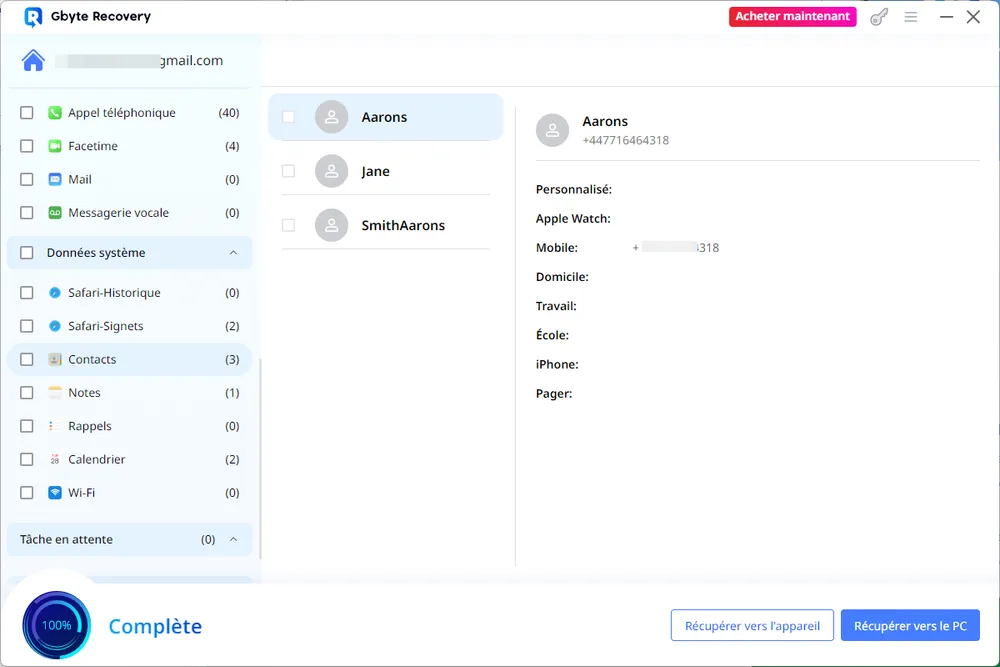Open the Safari-Signets category
Viewport: 1000px width, 667px height.
105,326
